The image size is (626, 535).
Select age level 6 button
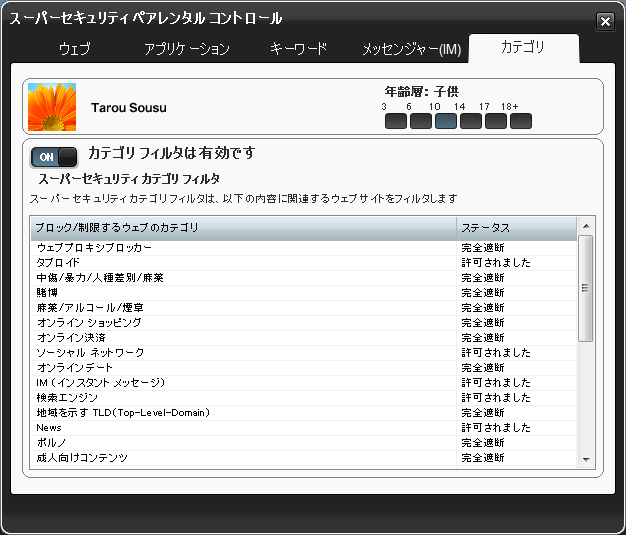coord(421,121)
